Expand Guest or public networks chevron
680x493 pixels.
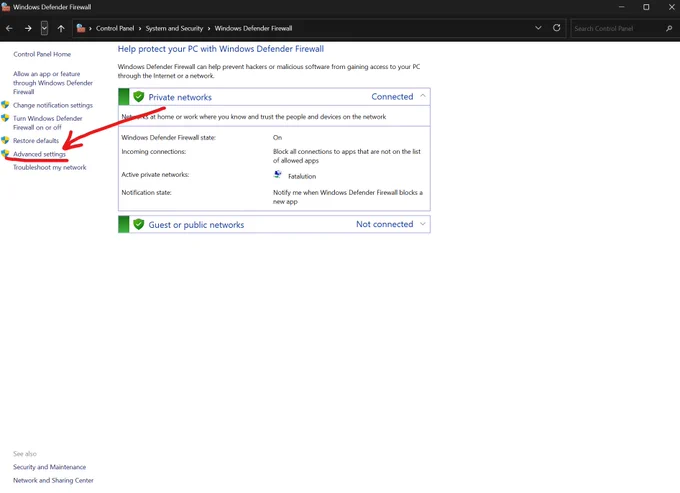423,224
